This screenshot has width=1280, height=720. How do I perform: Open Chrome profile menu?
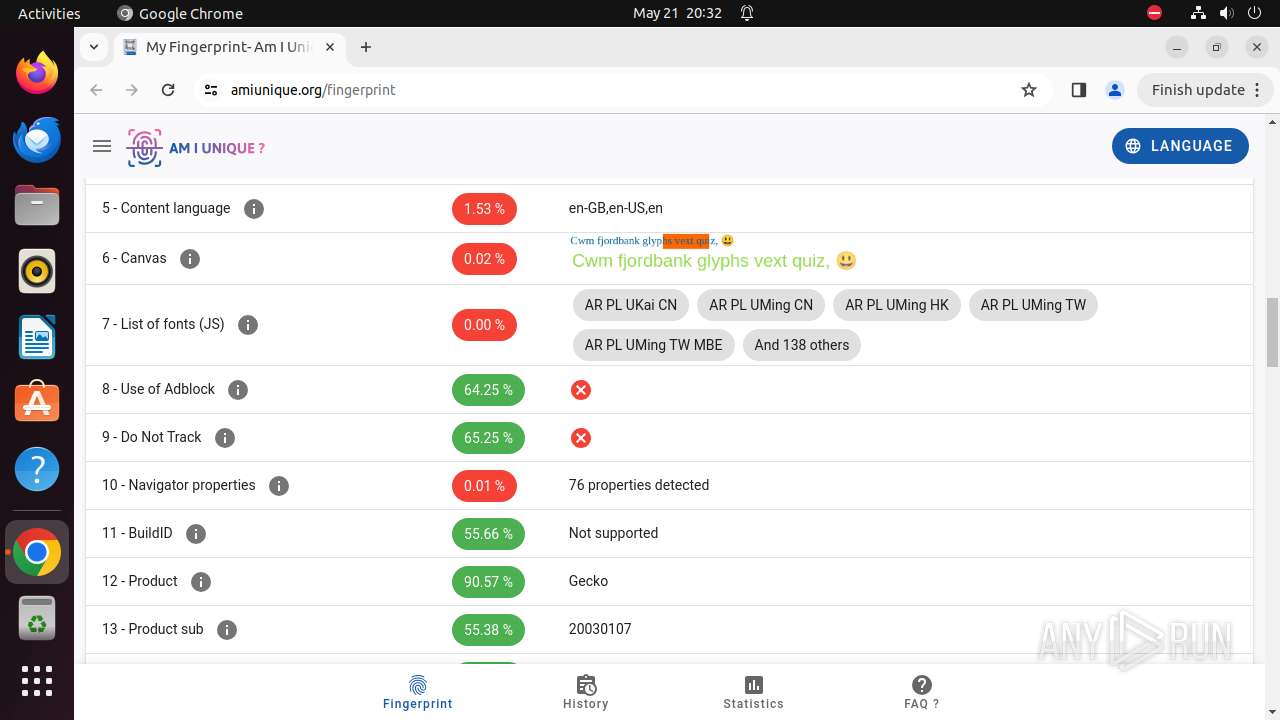coord(1115,90)
